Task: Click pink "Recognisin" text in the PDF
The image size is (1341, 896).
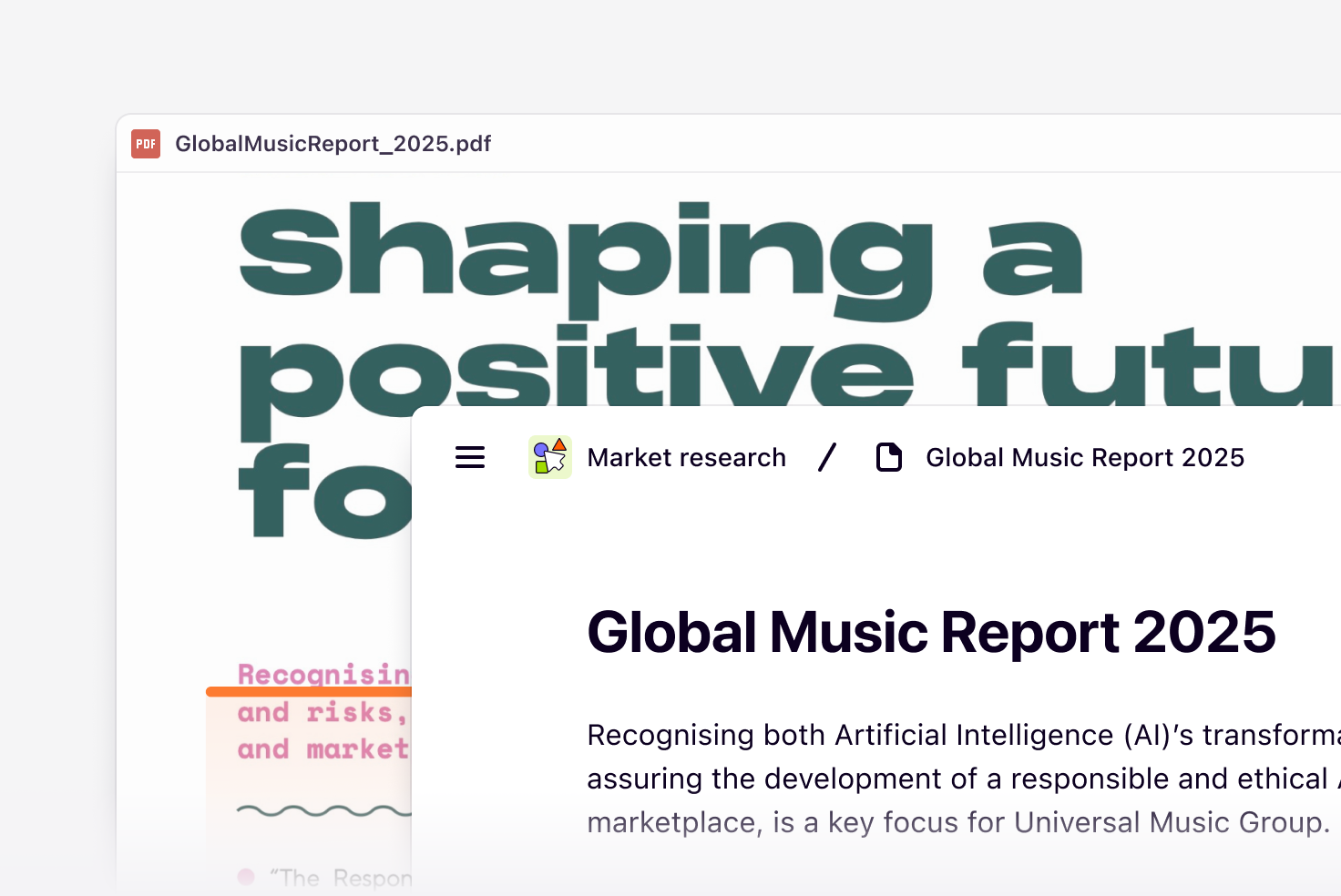Action: tap(323, 673)
